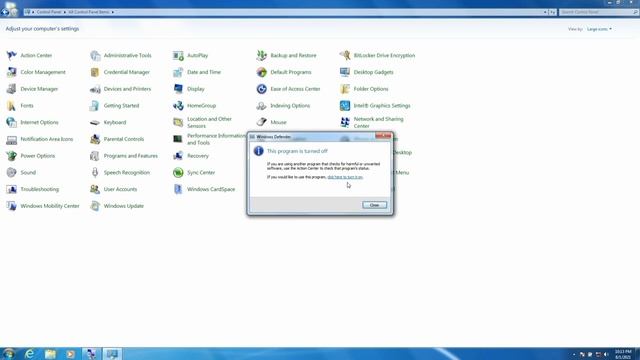640x360 pixels.
Task: Open Windows Explorer folder on taskbar
Action: tap(50, 354)
